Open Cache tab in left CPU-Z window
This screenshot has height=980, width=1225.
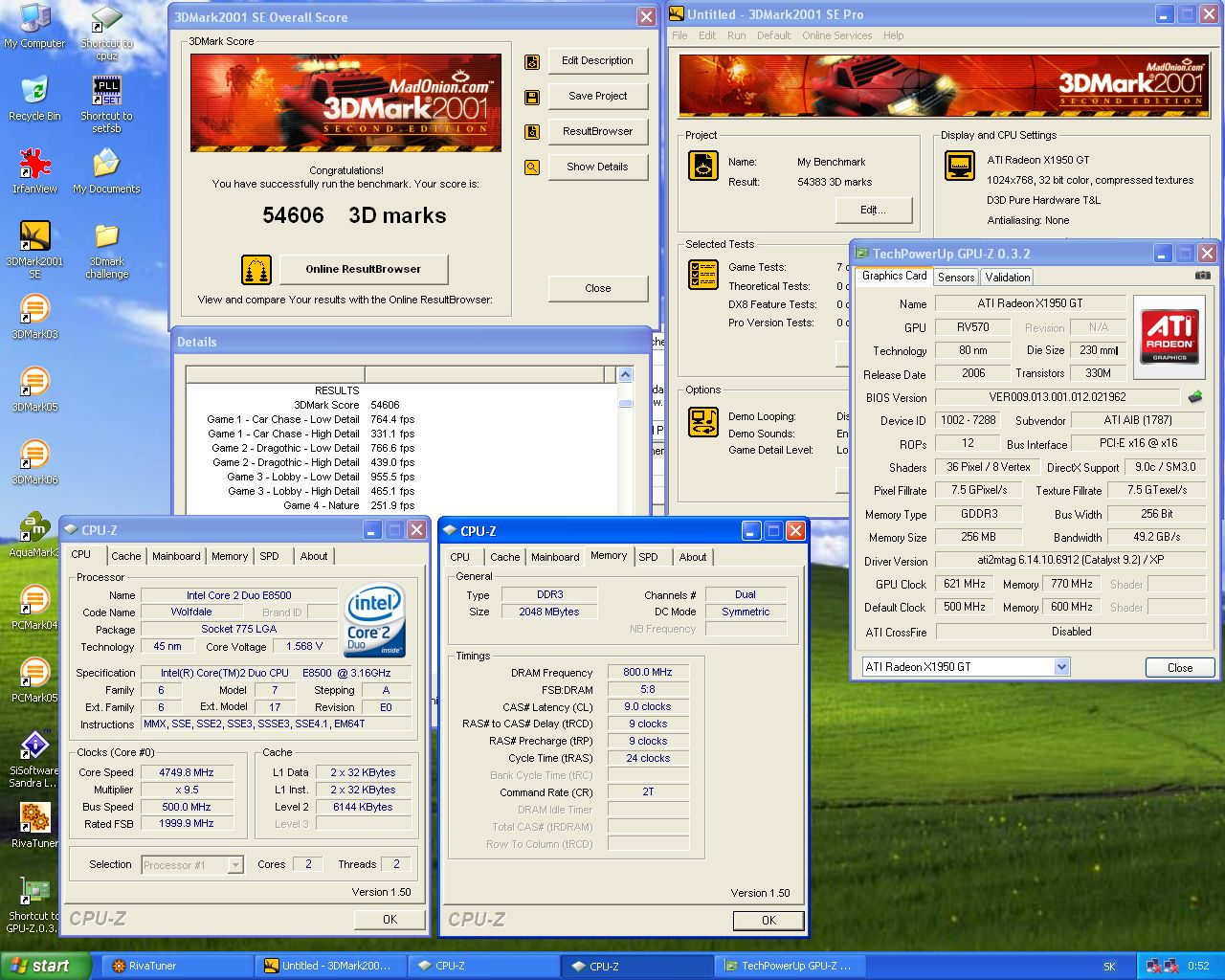(126, 556)
